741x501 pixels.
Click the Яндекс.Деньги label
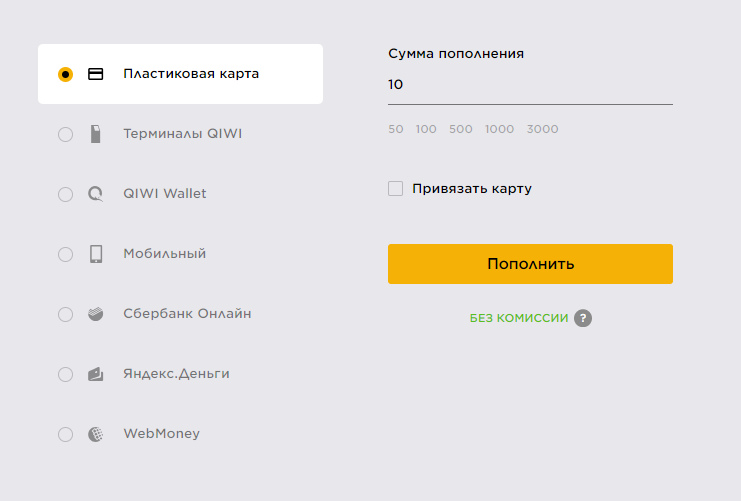pyautogui.click(x=176, y=374)
